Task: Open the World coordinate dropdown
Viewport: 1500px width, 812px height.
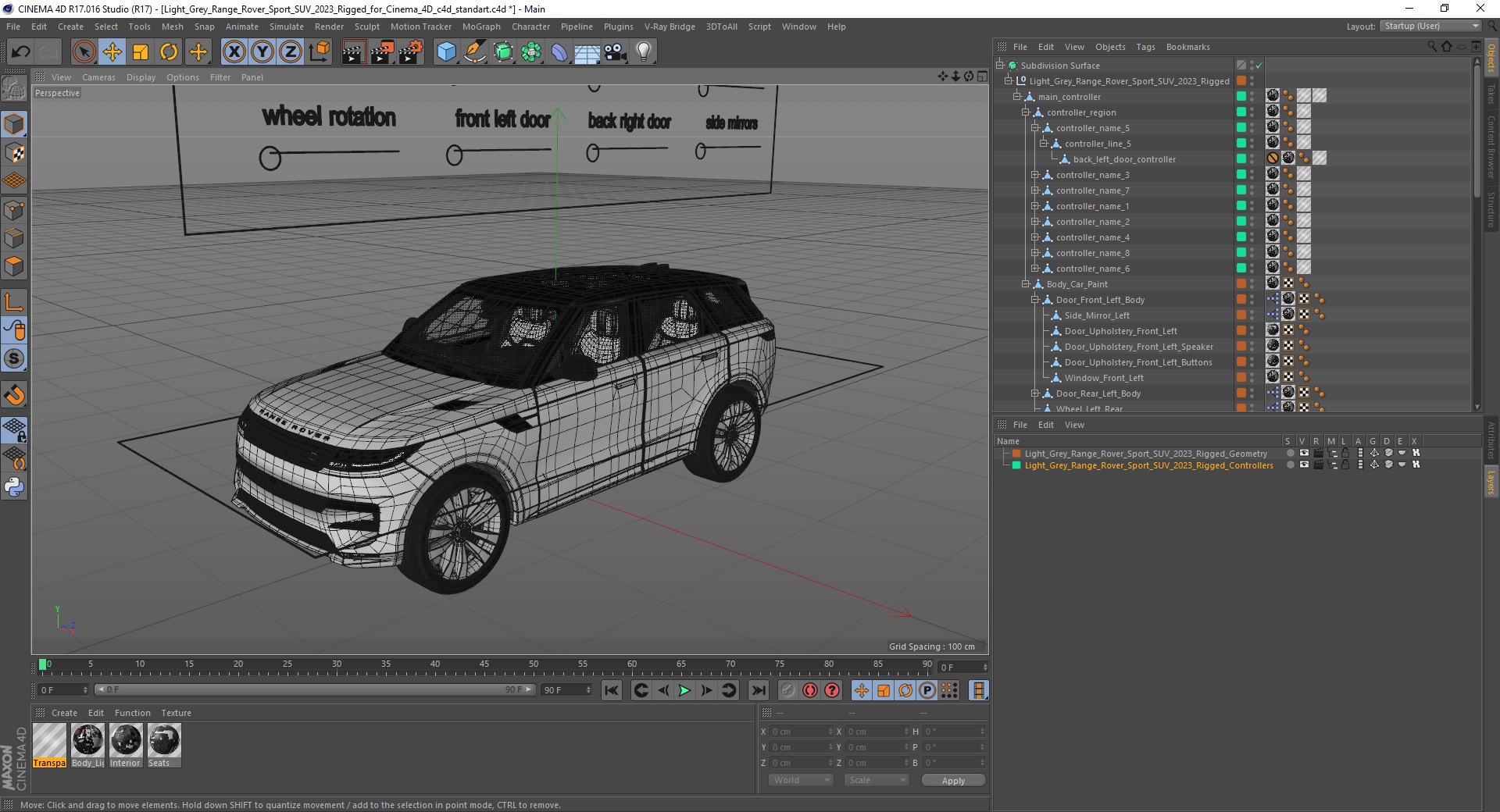Action: [x=800, y=780]
